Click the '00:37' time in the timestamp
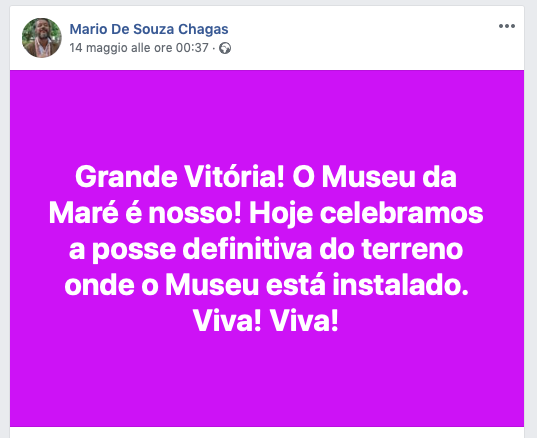 click(x=192, y=48)
